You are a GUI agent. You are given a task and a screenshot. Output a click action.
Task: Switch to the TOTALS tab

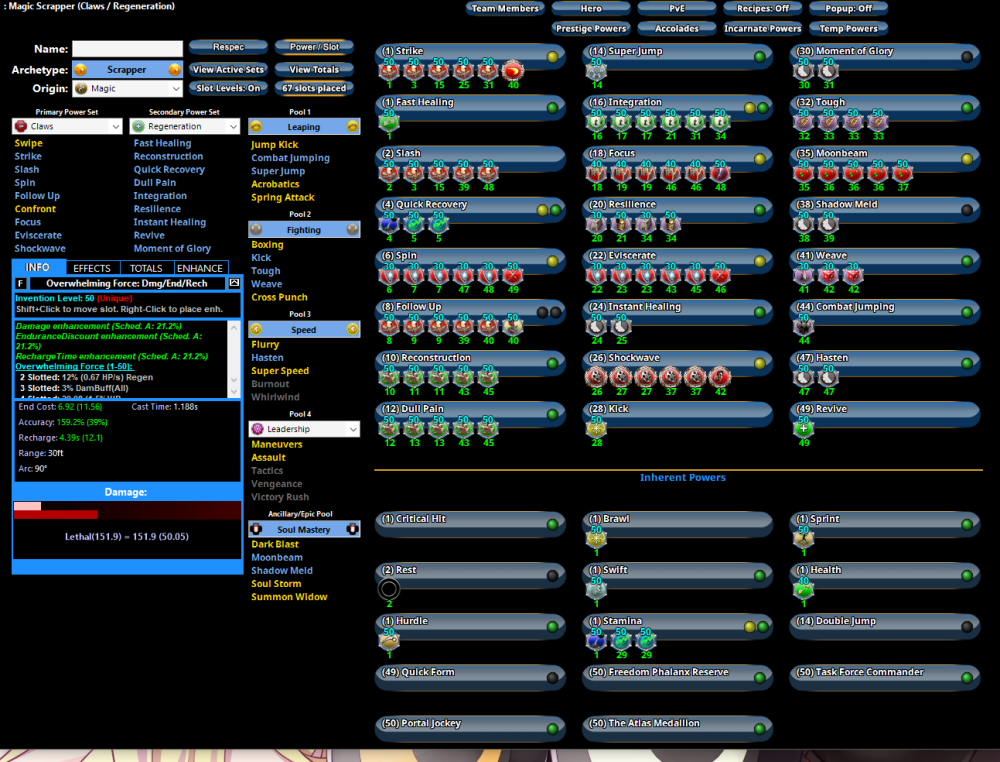[x=146, y=267]
